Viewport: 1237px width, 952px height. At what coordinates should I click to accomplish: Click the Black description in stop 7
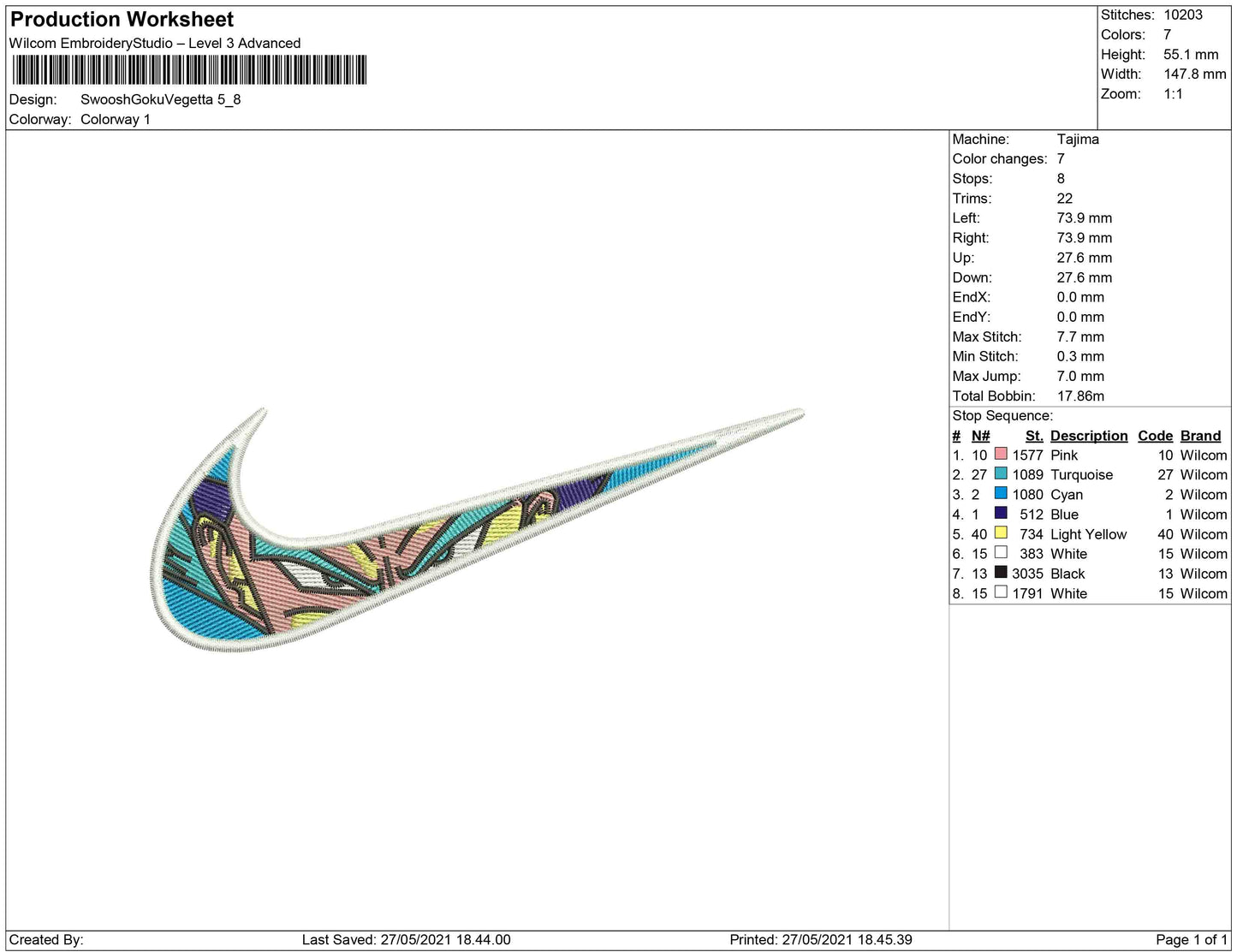point(1068,573)
